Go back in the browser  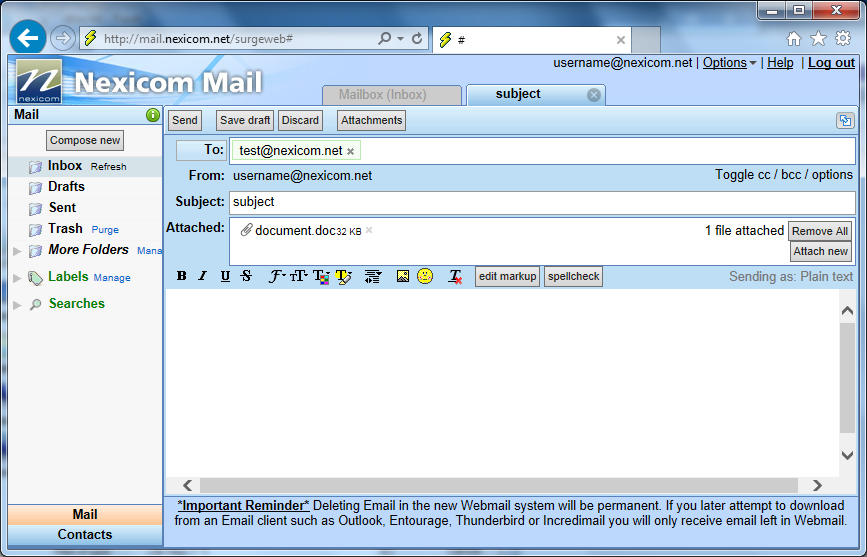(x=28, y=38)
